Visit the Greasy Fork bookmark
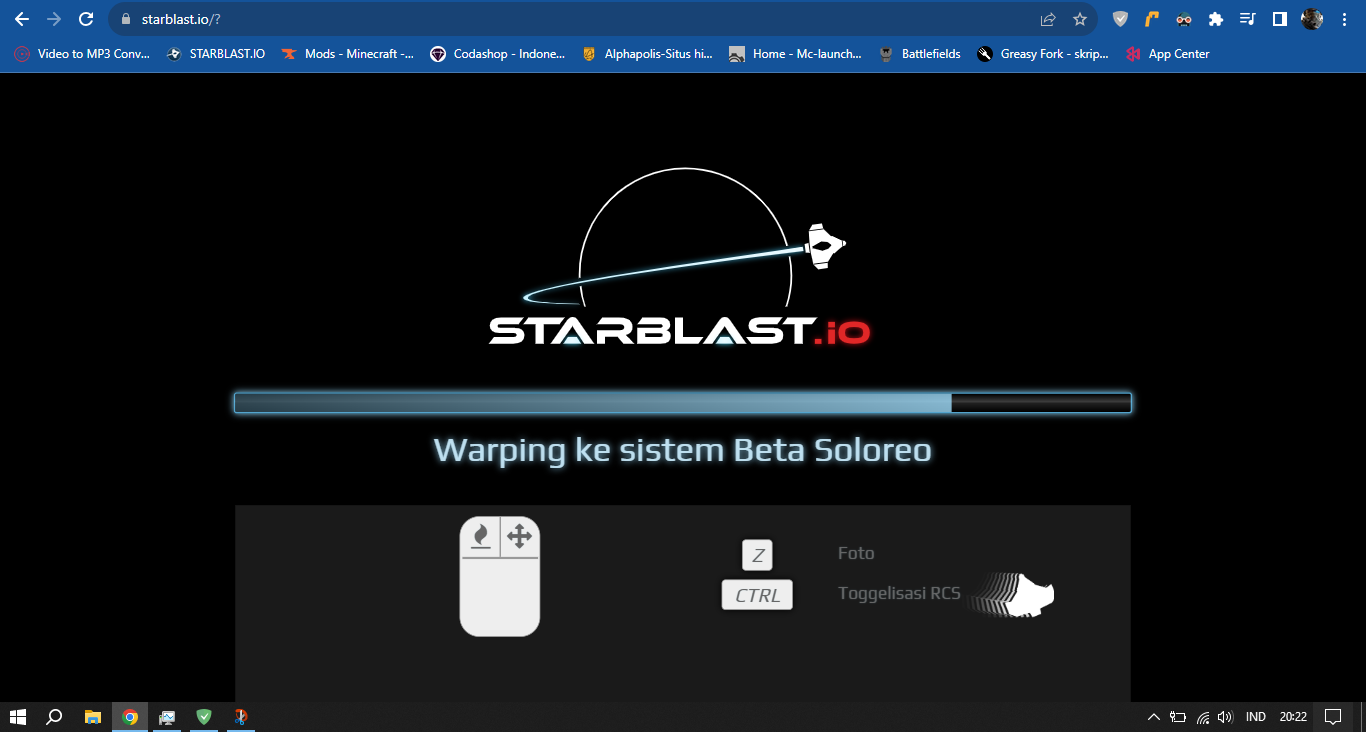Image resolution: width=1366 pixels, height=732 pixels. tap(1043, 54)
